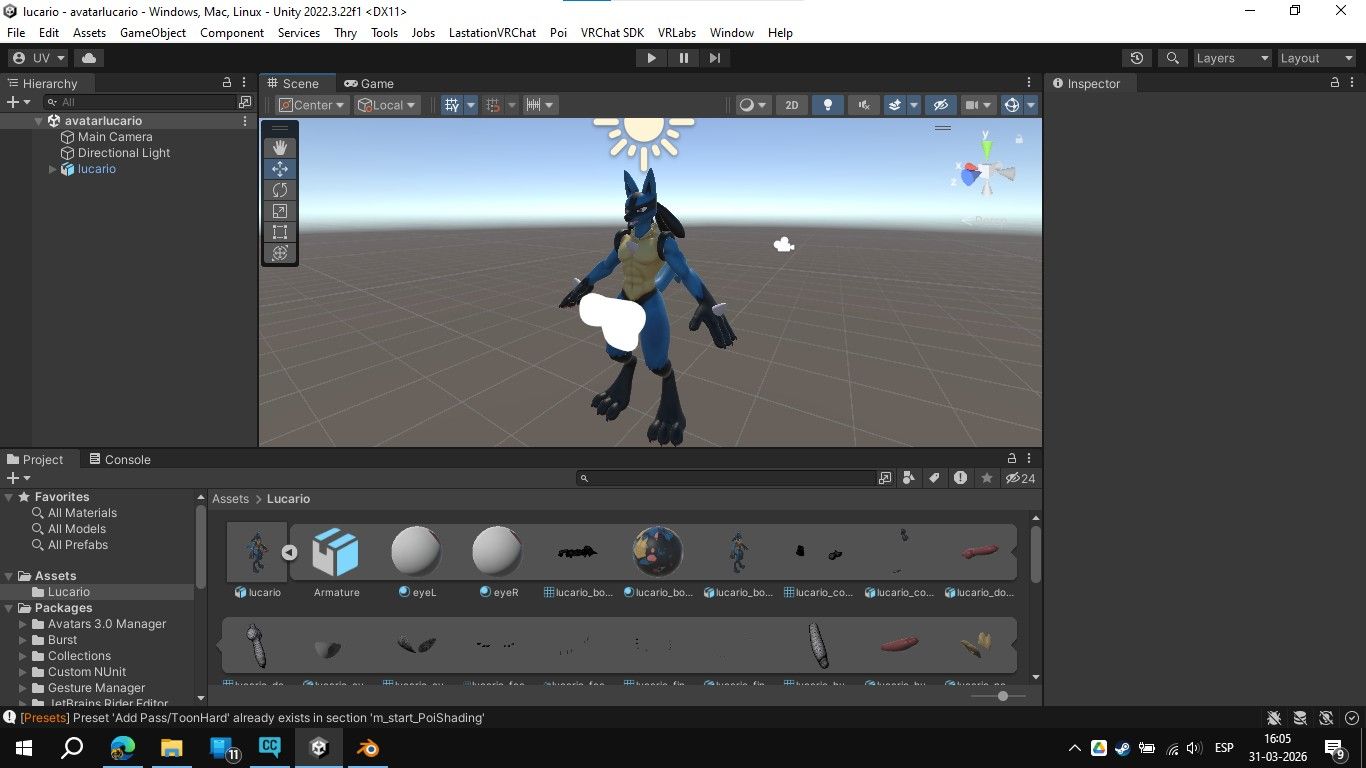
Task: Open search by label in Project panel
Action: pyautogui.click(x=934, y=478)
